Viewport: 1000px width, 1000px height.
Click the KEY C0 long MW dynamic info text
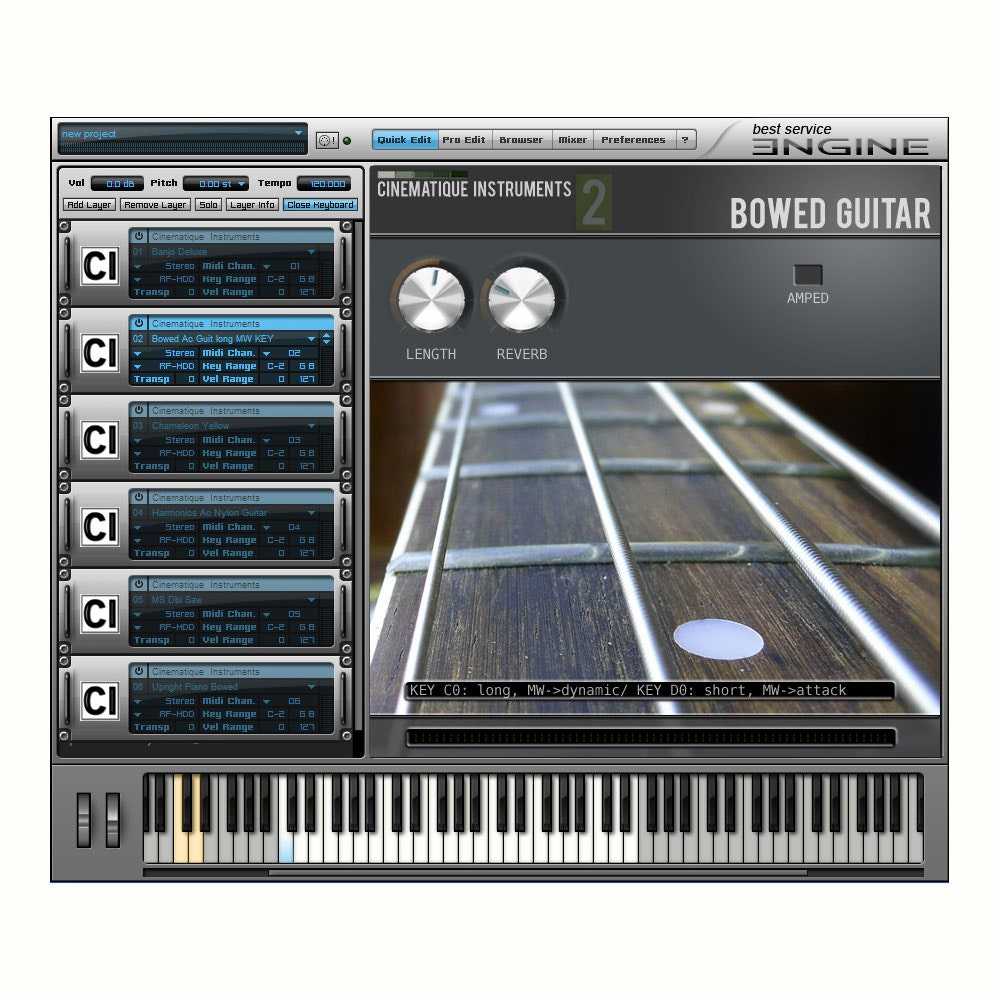[x=628, y=690]
